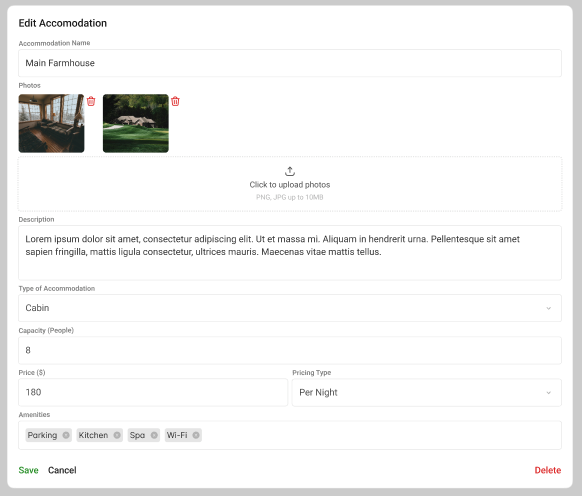This screenshot has width=582, height=496.
Task: Click into the Description text area
Action: (290, 252)
